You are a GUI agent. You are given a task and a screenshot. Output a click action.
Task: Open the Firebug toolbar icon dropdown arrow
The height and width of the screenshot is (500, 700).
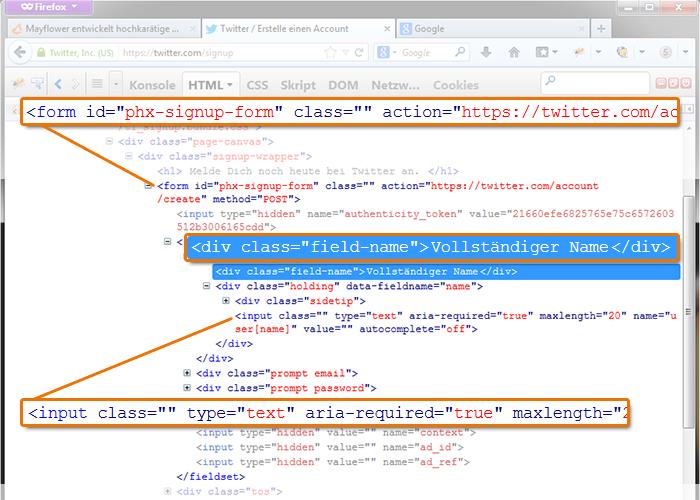tap(599, 53)
